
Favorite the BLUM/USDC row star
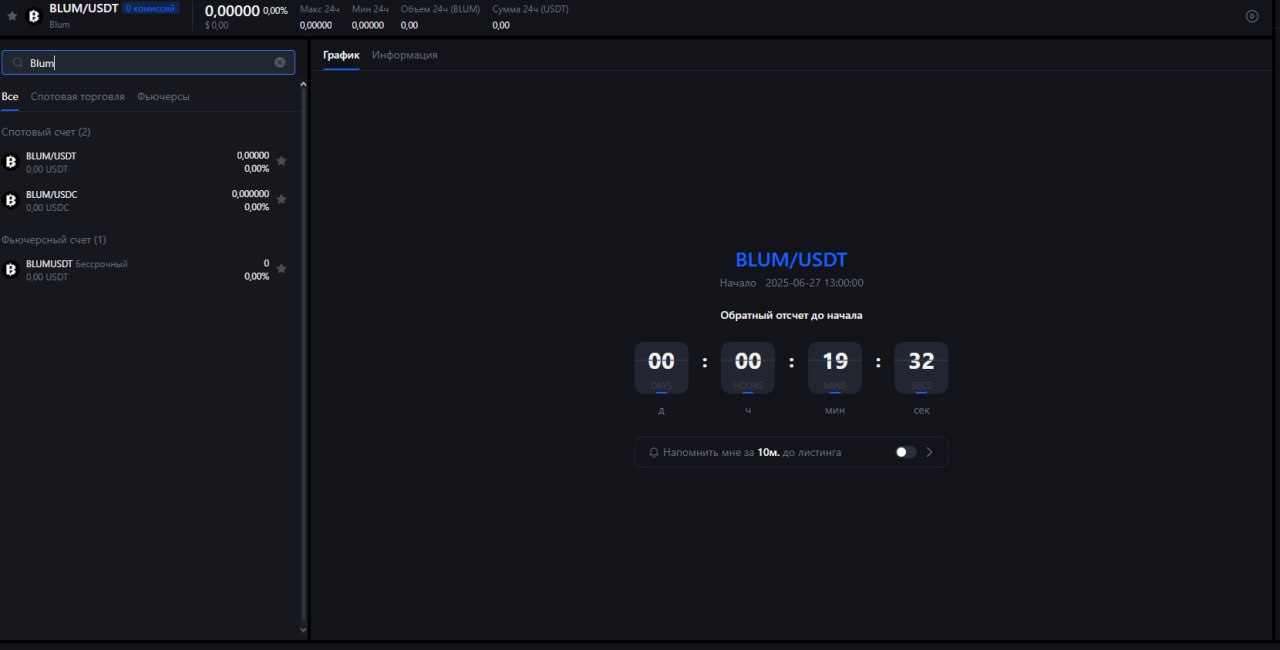[x=281, y=199]
